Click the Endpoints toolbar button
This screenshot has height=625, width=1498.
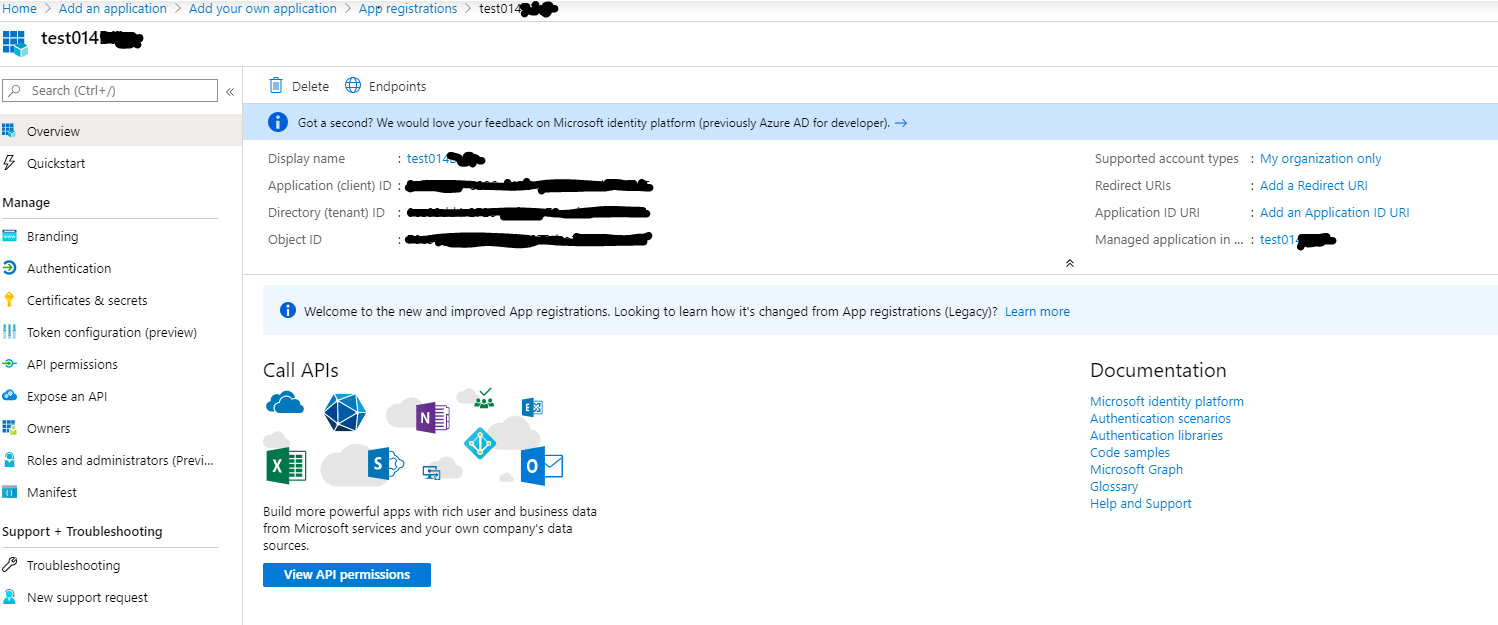pyautogui.click(x=386, y=86)
